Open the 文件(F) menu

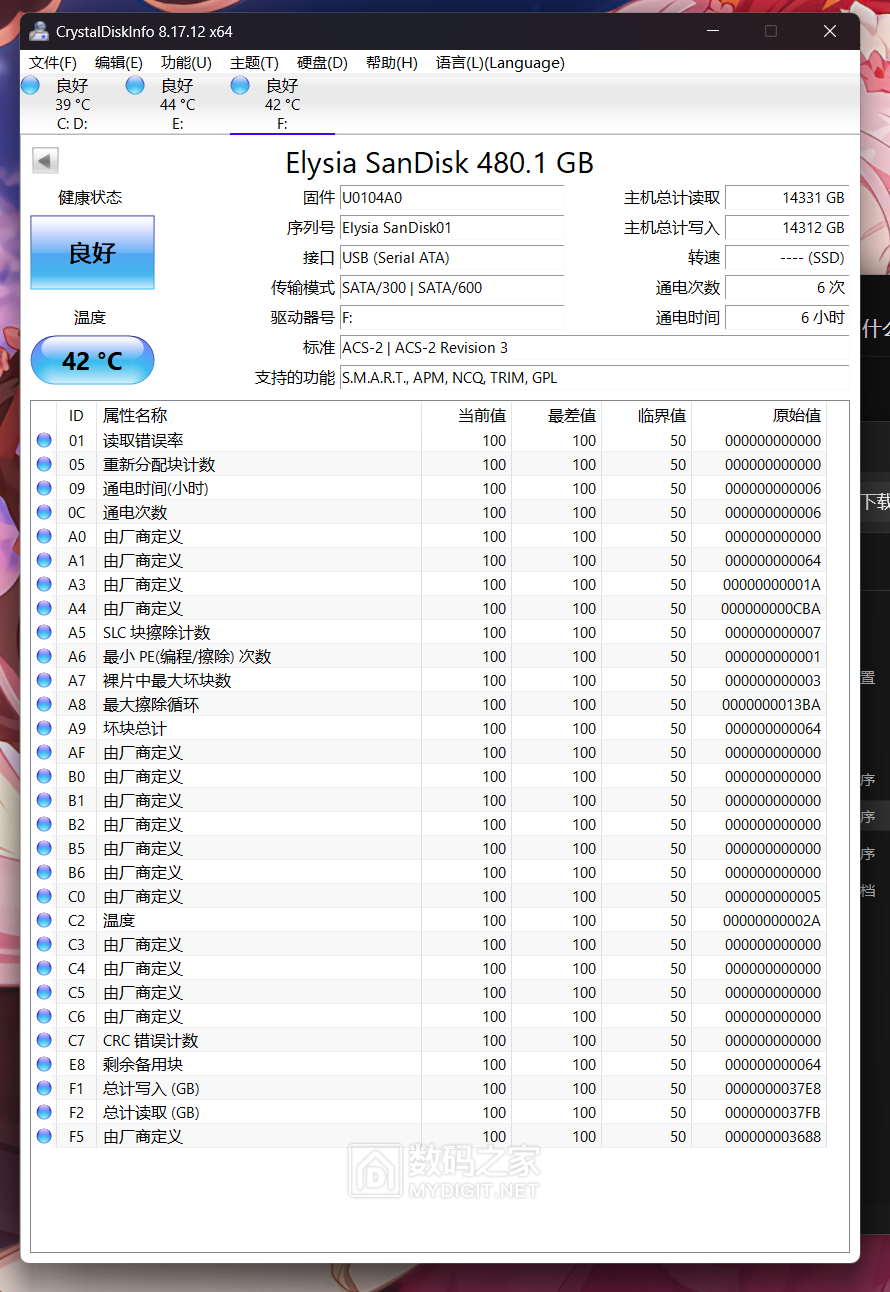(53, 63)
